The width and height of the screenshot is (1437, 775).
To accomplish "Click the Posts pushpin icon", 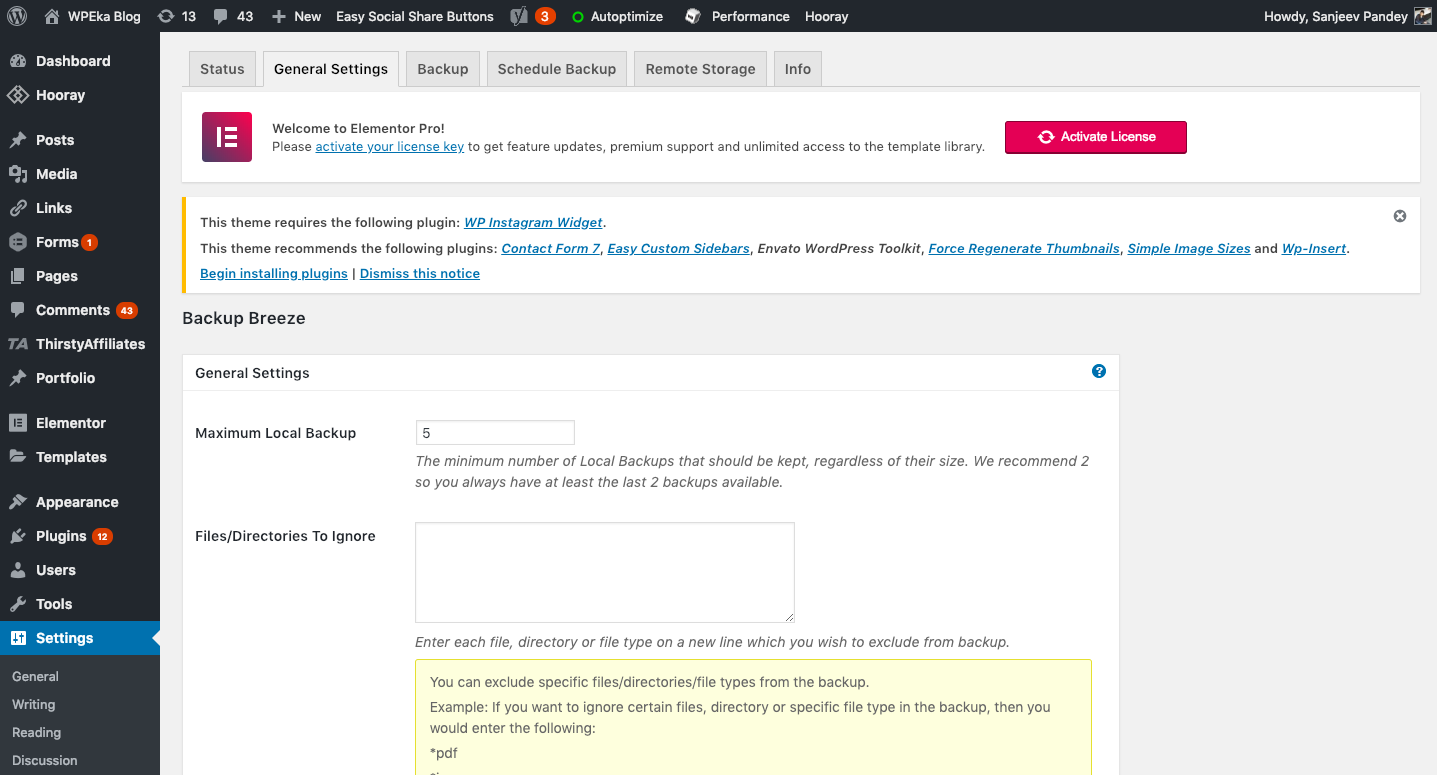I will coord(18,140).
